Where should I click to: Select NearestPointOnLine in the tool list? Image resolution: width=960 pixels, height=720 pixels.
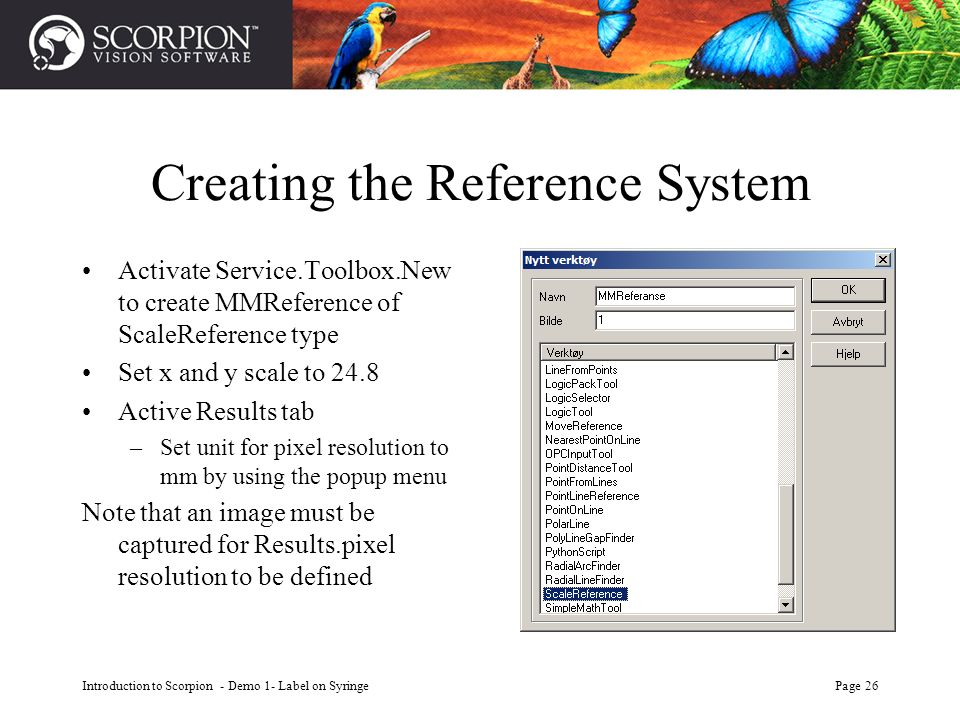[x=593, y=440]
